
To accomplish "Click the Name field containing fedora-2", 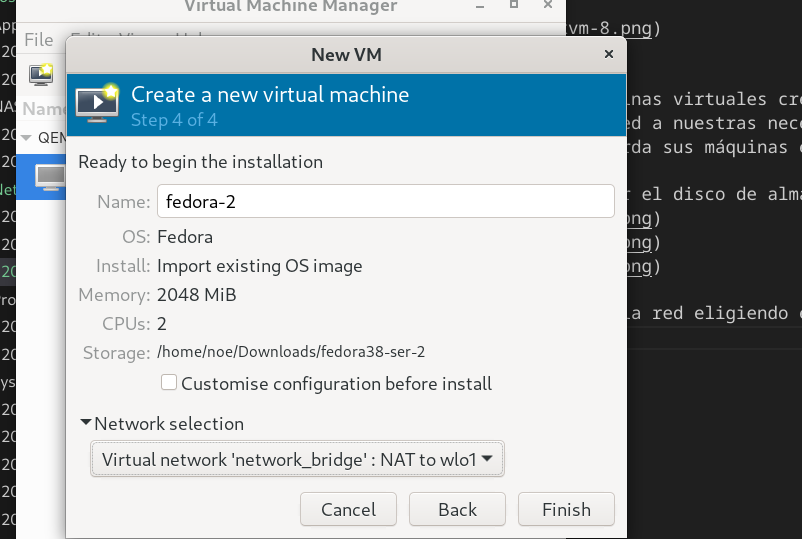I will [x=386, y=201].
